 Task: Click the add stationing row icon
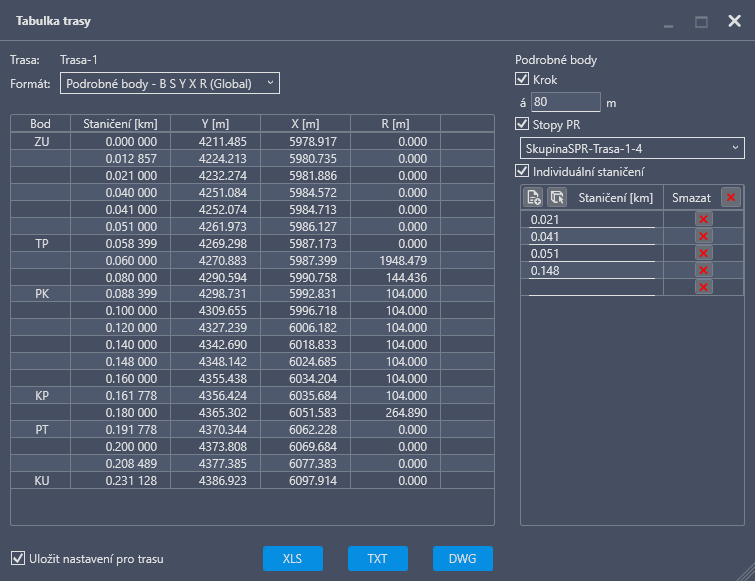pos(535,198)
